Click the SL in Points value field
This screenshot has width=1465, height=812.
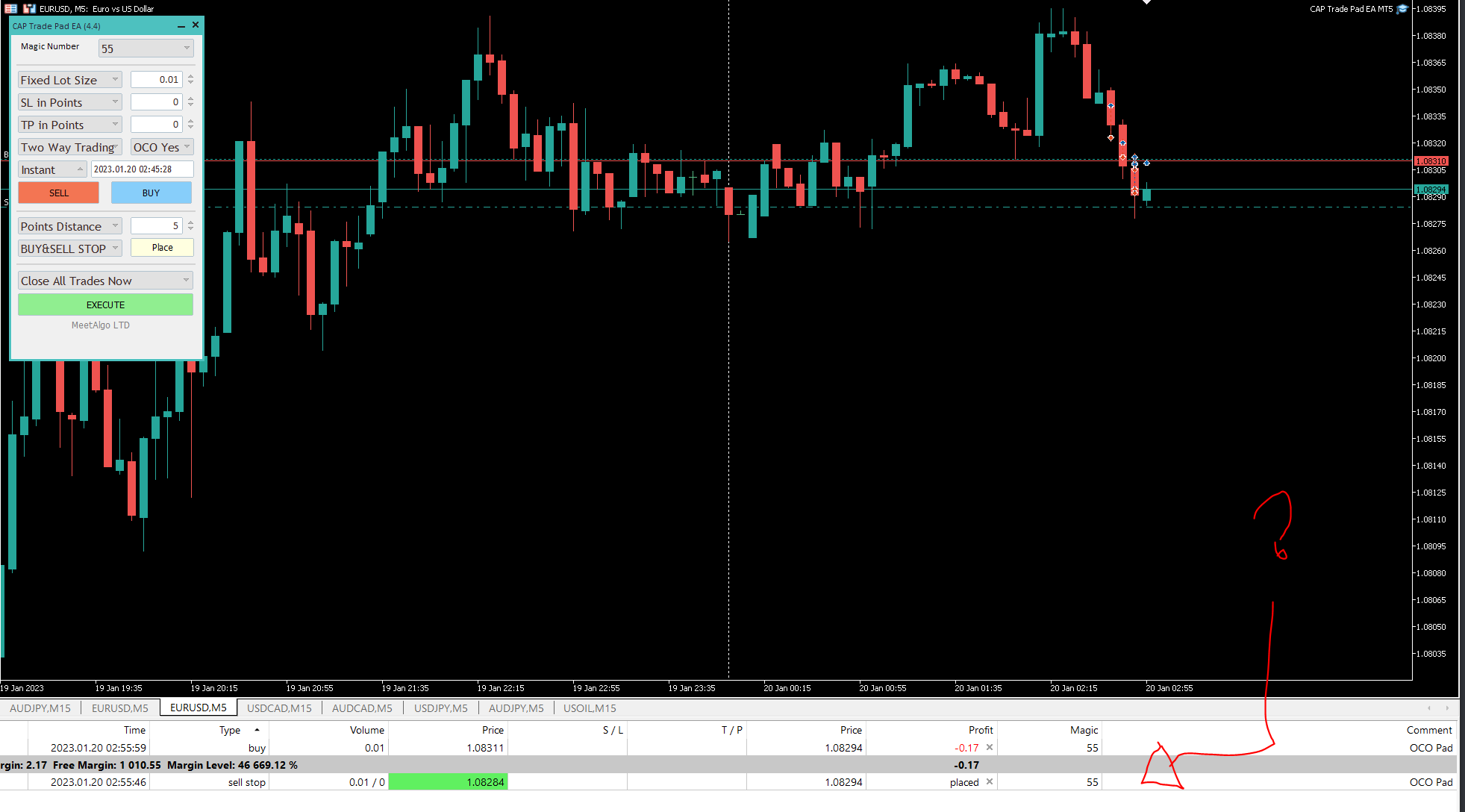(156, 102)
